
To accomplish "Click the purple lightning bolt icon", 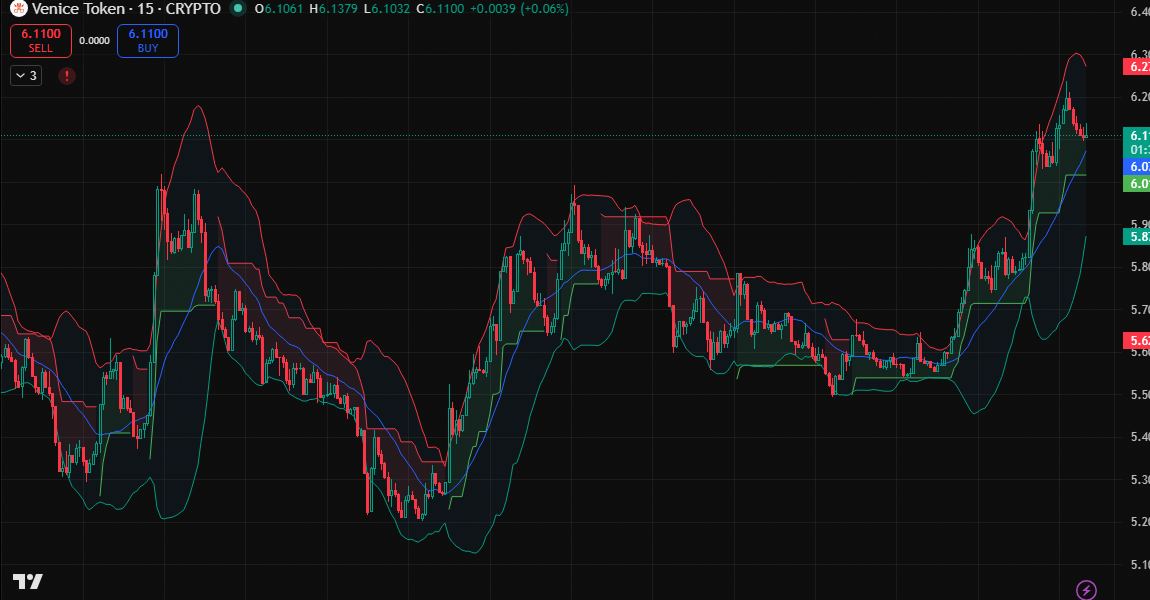I will coord(1086,589).
